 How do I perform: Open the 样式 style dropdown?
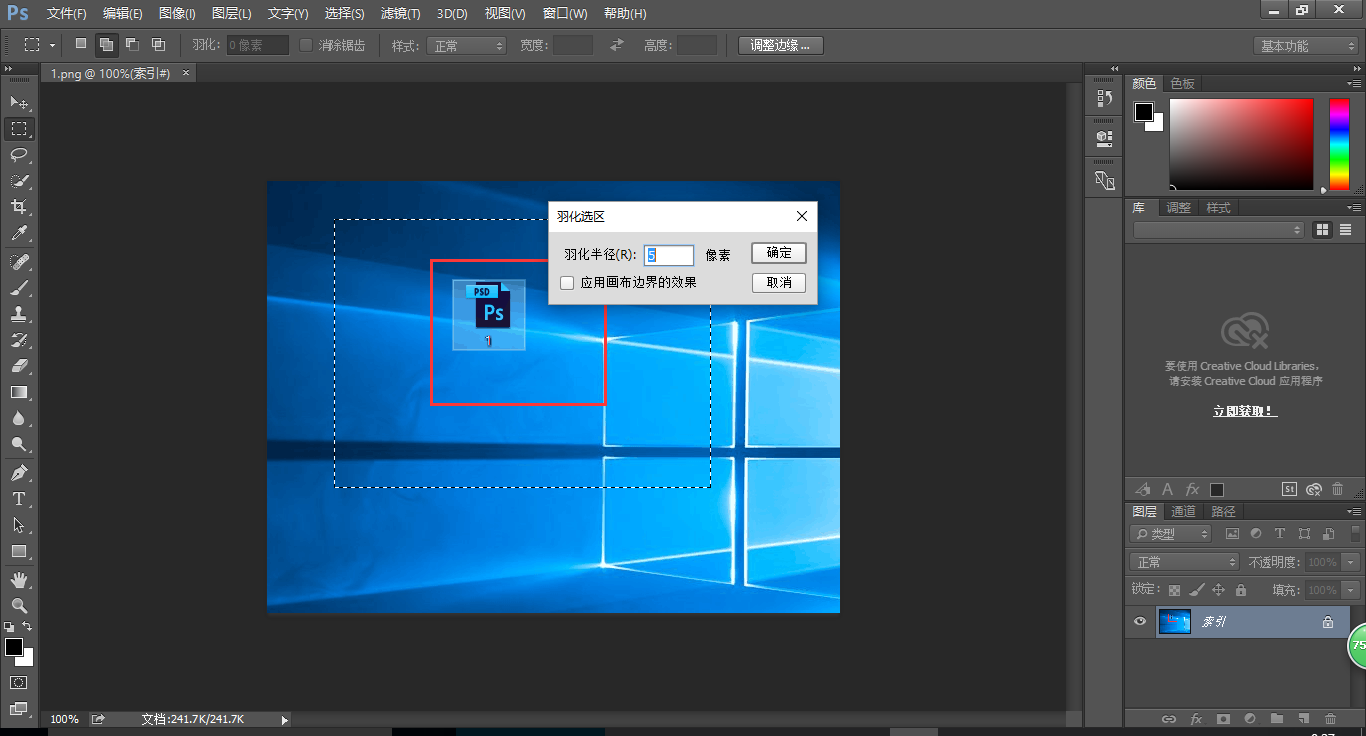(x=467, y=45)
